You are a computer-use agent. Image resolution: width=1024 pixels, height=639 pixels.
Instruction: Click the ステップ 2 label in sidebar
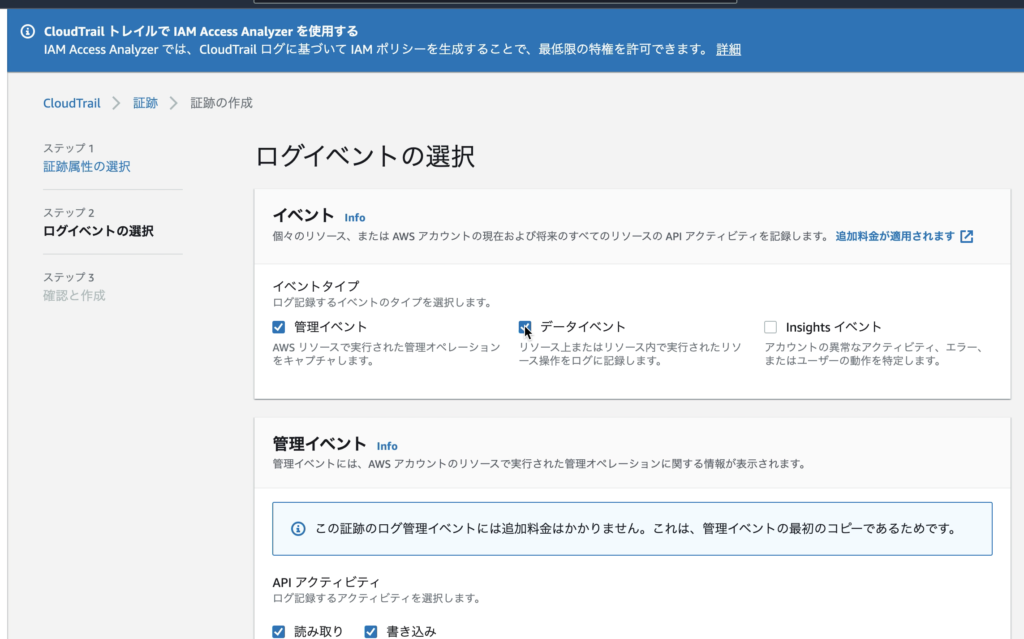[69, 213]
